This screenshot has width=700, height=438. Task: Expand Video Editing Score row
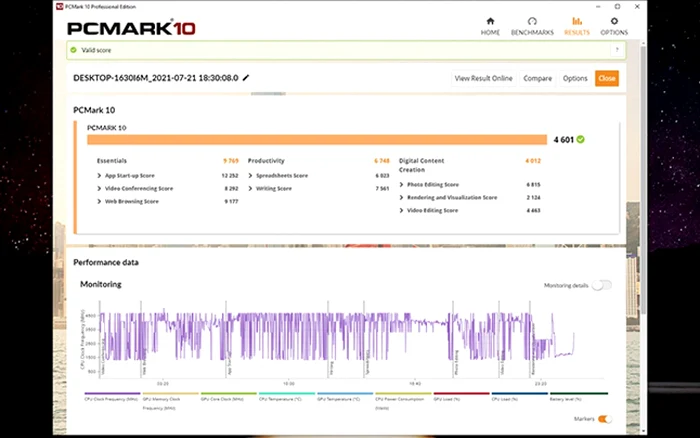[401, 210]
